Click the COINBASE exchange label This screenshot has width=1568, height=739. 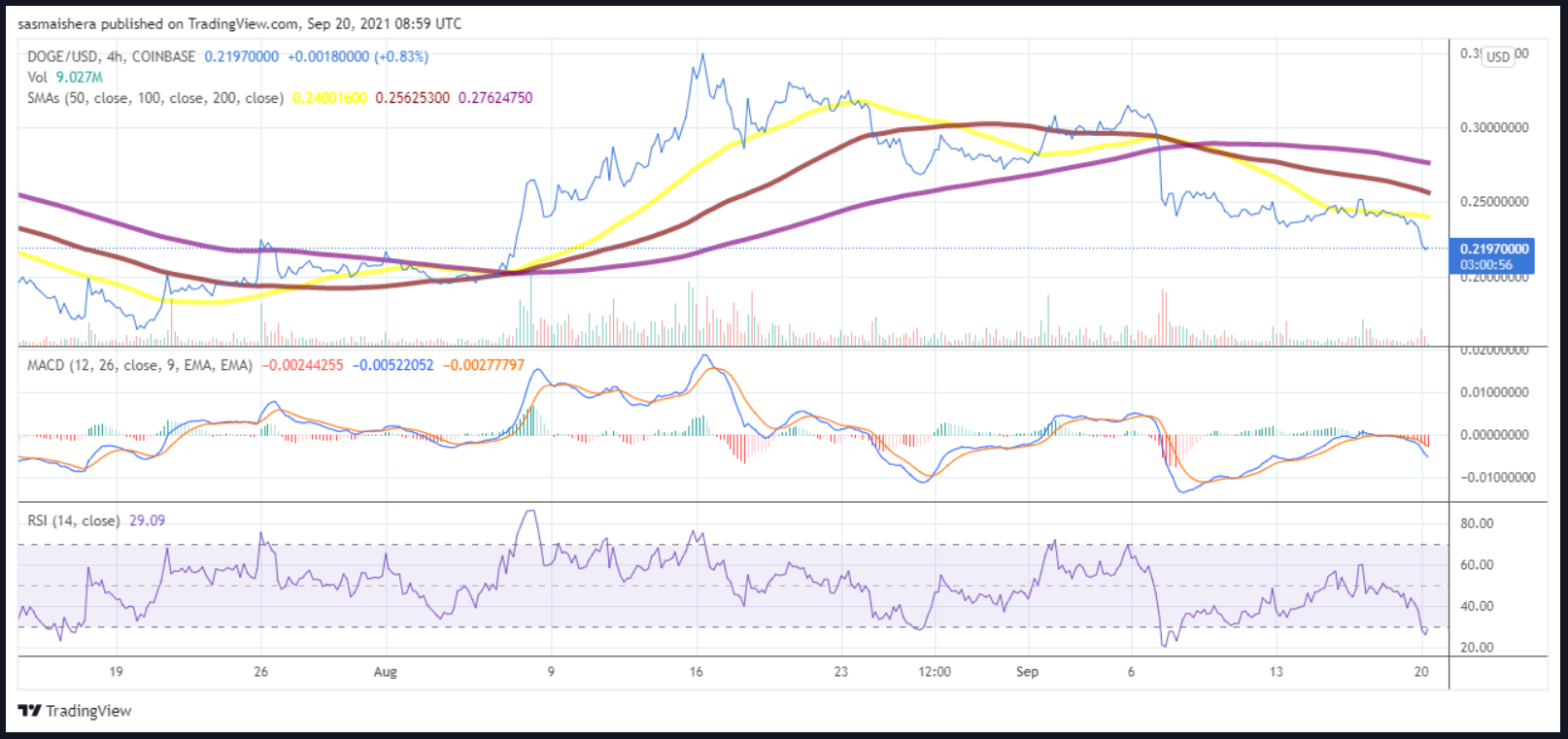point(163,56)
